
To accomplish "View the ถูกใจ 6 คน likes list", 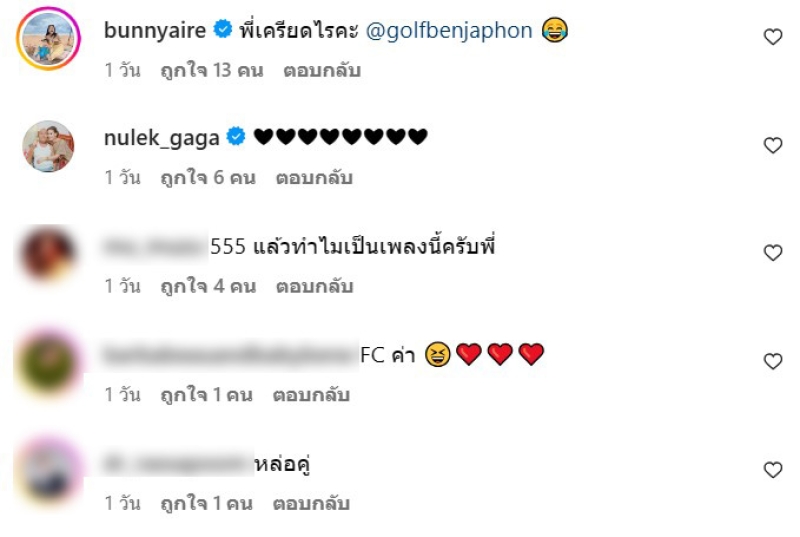I will 208,177.
